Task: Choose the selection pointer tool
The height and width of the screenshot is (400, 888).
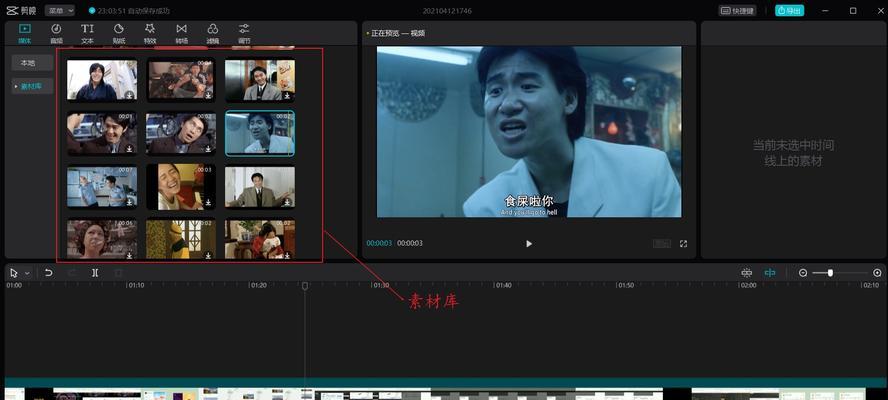Action: pyautogui.click(x=14, y=273)
